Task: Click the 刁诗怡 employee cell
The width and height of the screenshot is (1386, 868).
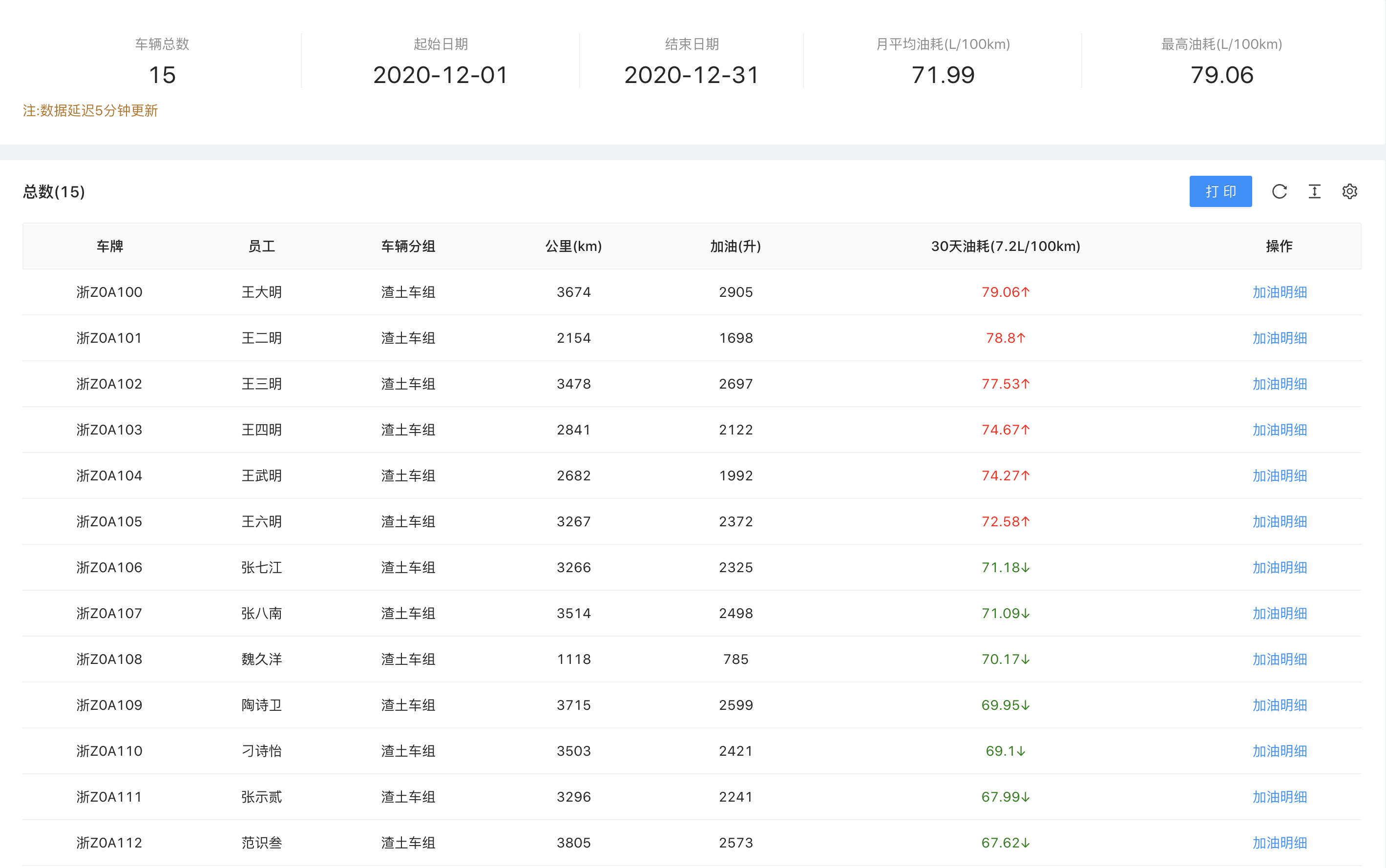Action: pyautogui.click(x=261, y=751)
